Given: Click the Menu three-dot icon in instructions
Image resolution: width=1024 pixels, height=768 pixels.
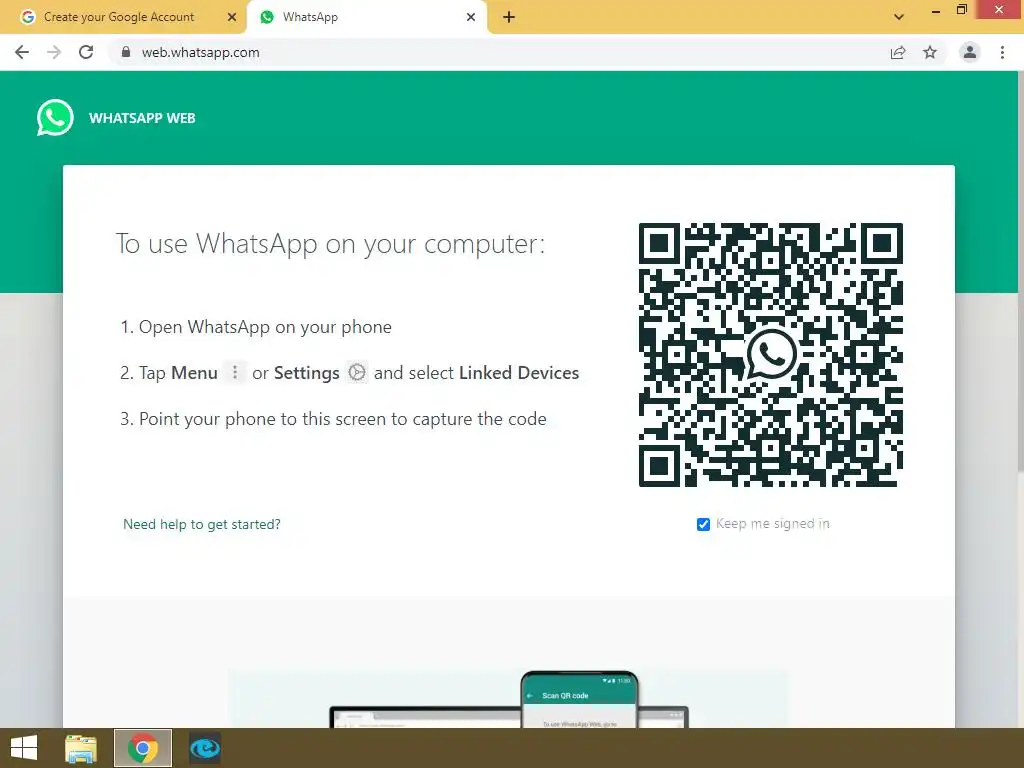Looking at the screenshot, I should pos(235,372).
